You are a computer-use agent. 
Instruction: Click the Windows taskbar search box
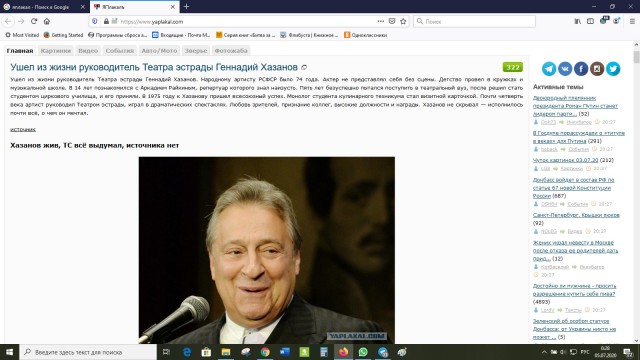pos(88,352)
